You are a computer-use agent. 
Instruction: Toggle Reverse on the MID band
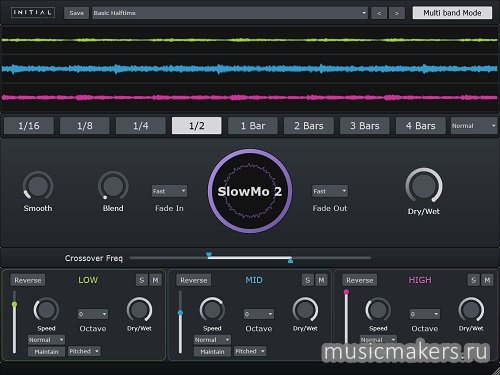[194, 280]
